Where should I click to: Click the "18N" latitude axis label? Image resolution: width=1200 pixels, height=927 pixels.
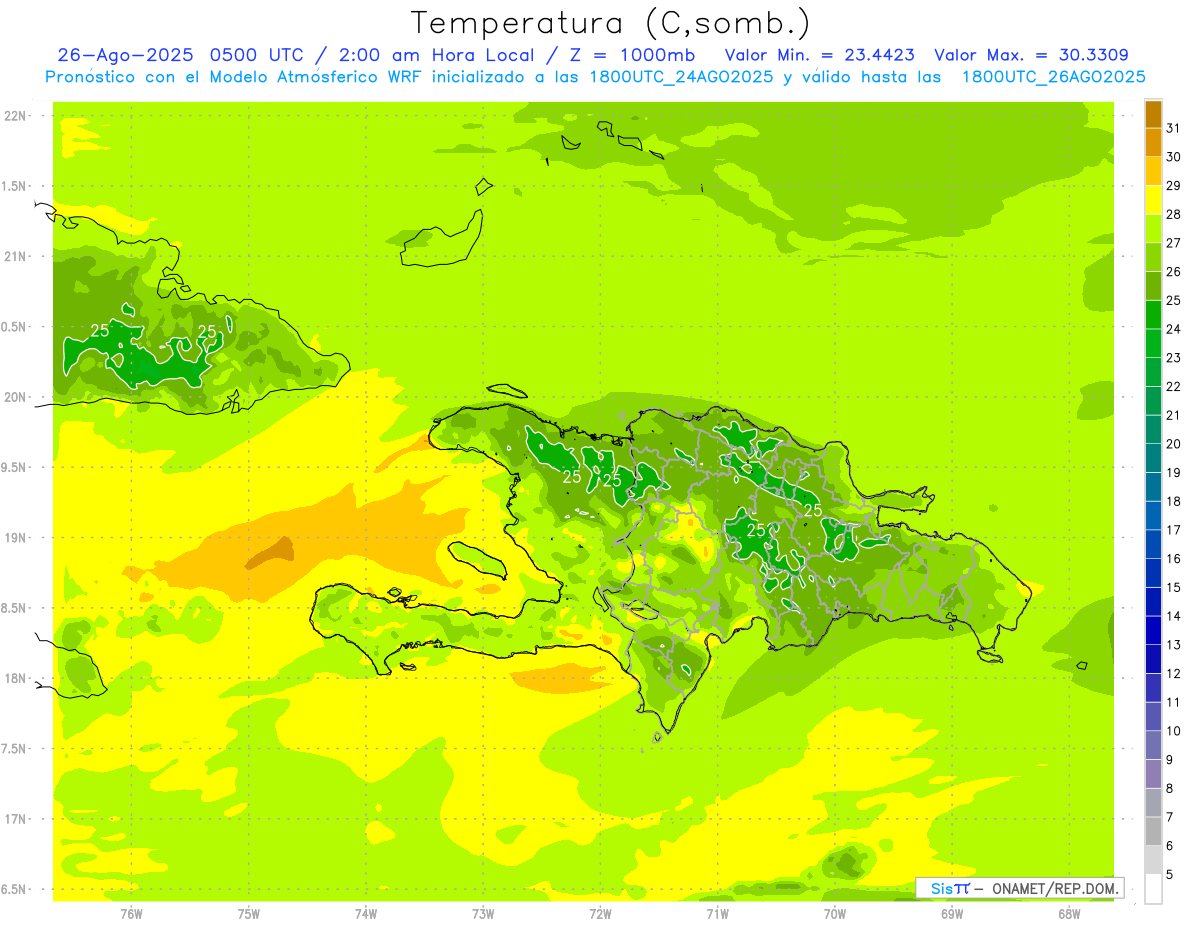(16, 678)
